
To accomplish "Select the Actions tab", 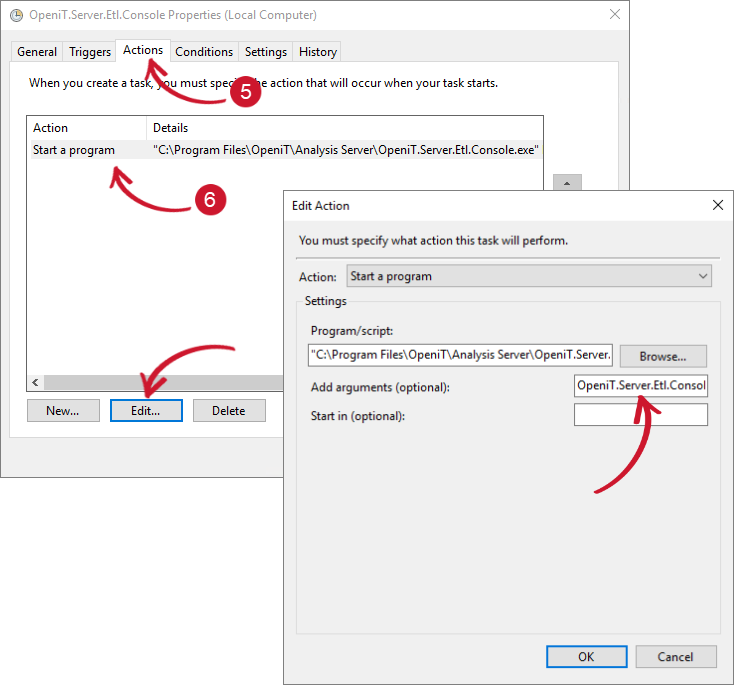I will click(x=143, y=50).
